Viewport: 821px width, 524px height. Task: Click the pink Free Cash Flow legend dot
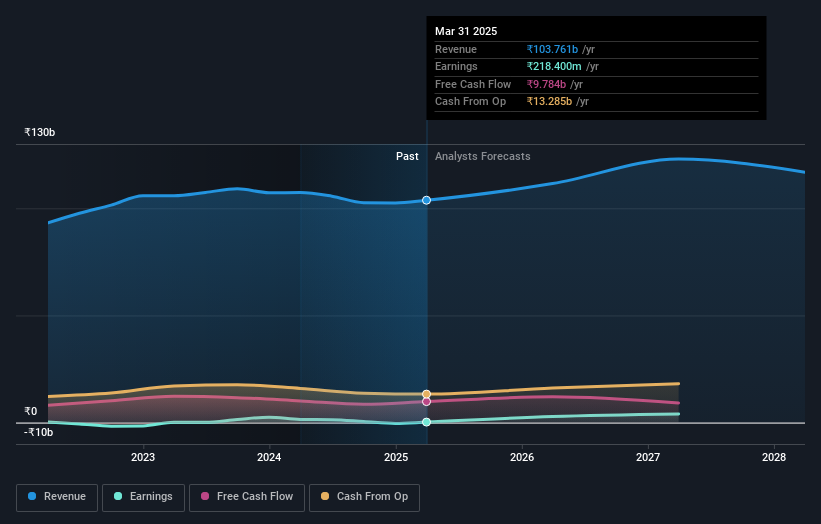point(205,496)
